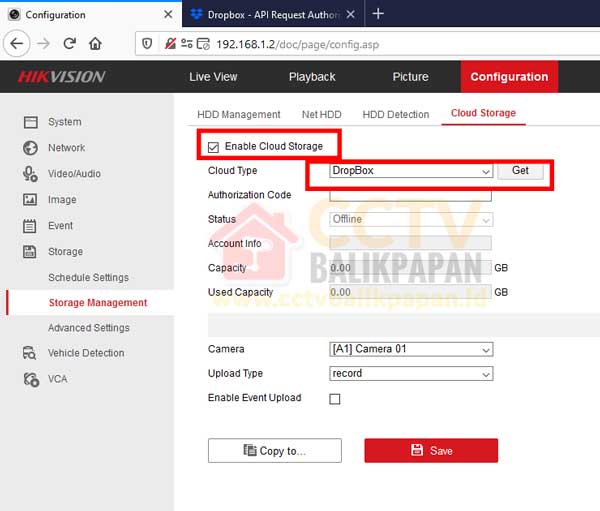Click the shield tracking protection icon

pos(147,44)
